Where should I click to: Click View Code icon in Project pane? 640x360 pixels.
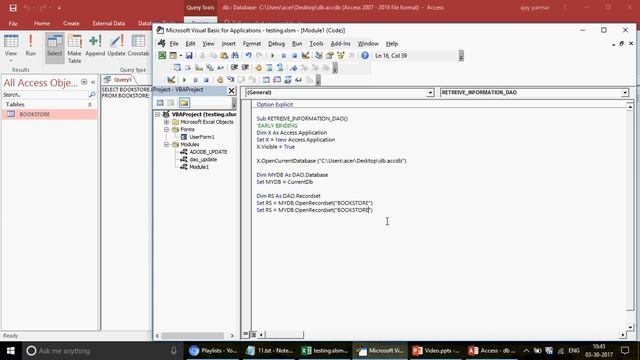160,102
